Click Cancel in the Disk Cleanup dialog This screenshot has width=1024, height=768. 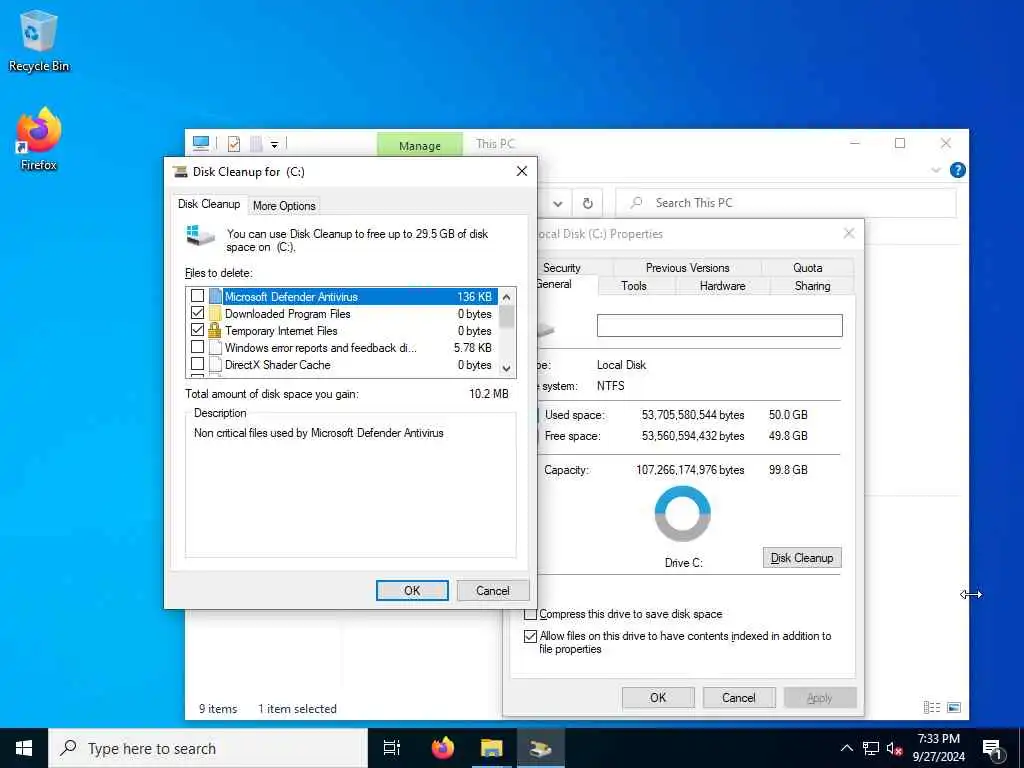click(492, 590)
